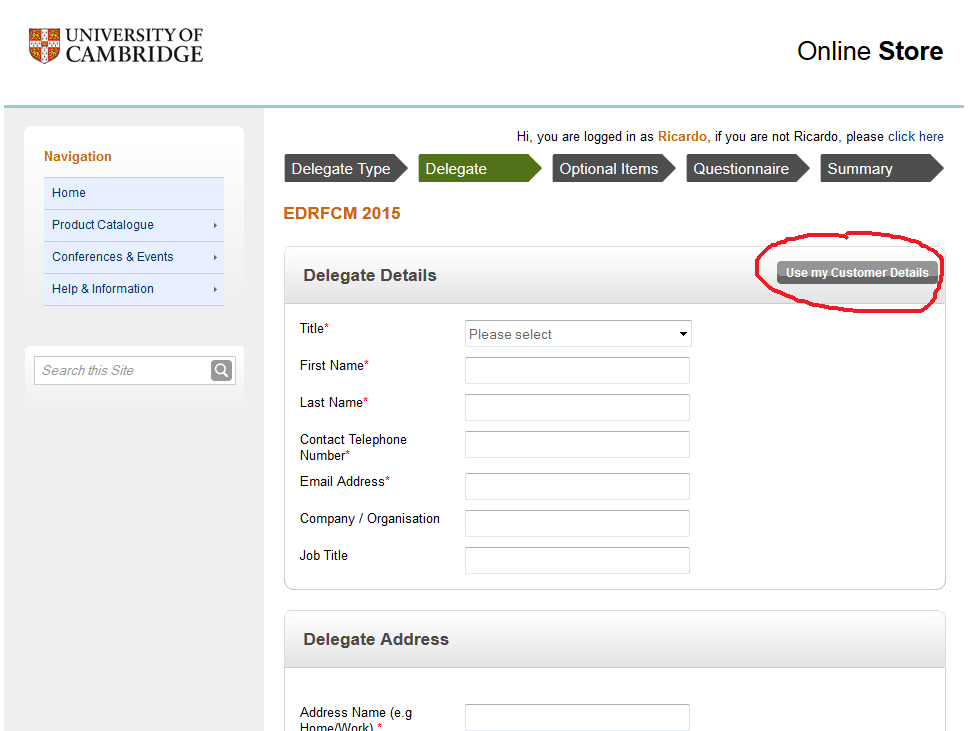Click the Delegate Details section heading
Viewport: 968px width, 731px height.
[x=370, y=275]
